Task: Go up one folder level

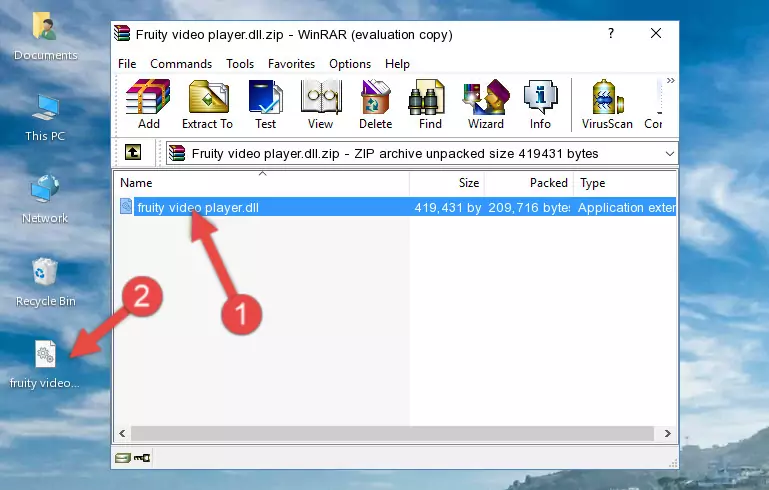Action: (x=133, y=153)
